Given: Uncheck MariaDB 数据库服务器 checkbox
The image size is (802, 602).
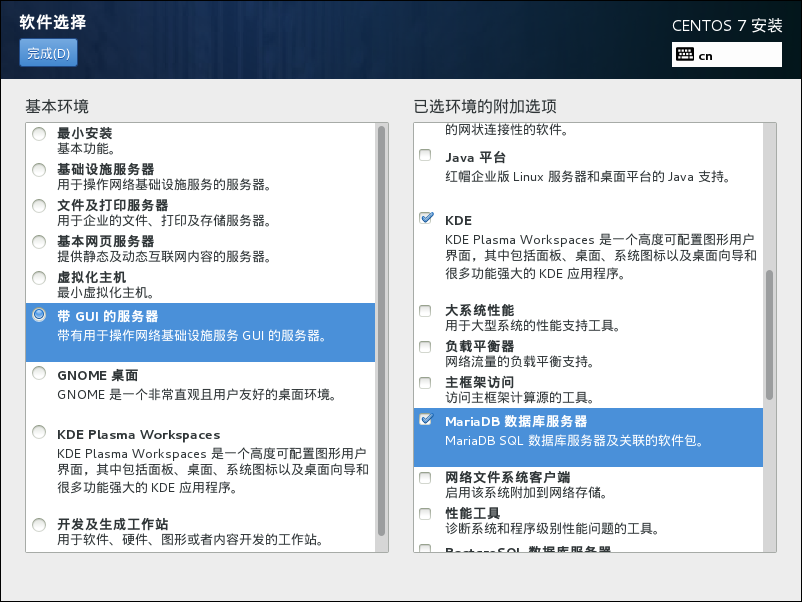Looking at the screenshot, I should (426, 420).
